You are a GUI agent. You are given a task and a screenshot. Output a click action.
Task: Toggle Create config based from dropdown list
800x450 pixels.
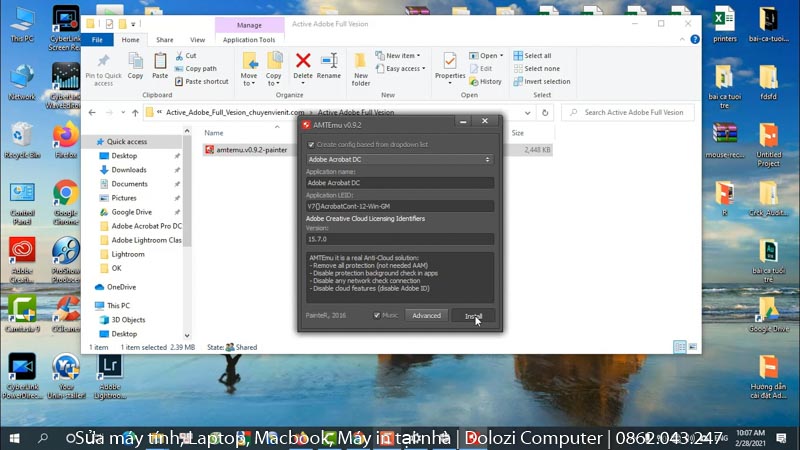tap(310, 145)
